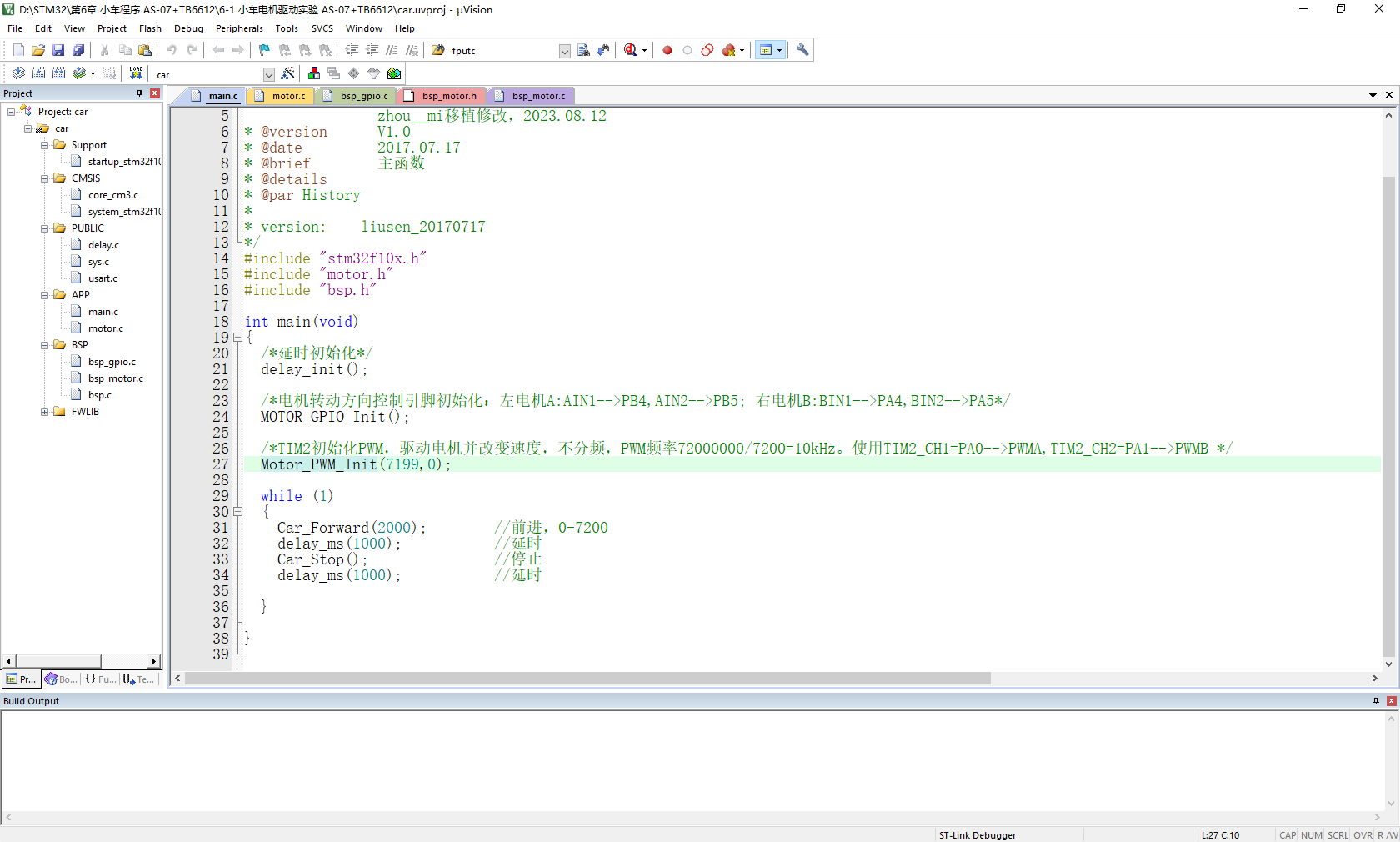Expand the FWLIB group in project tree

(x=45, y=412)
